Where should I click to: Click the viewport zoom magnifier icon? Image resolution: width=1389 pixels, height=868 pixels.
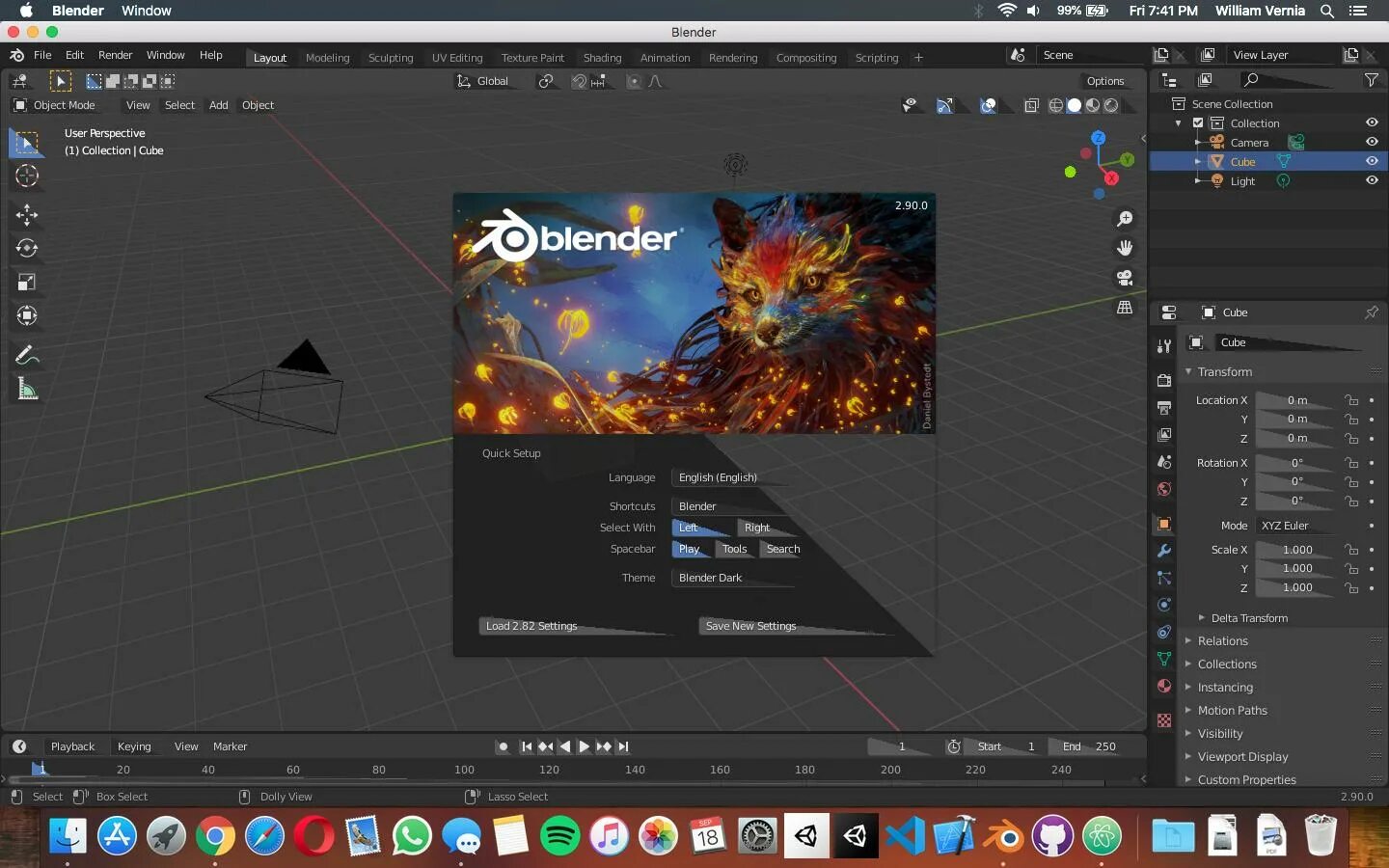pyautogui.click(x=1125, y=219)
